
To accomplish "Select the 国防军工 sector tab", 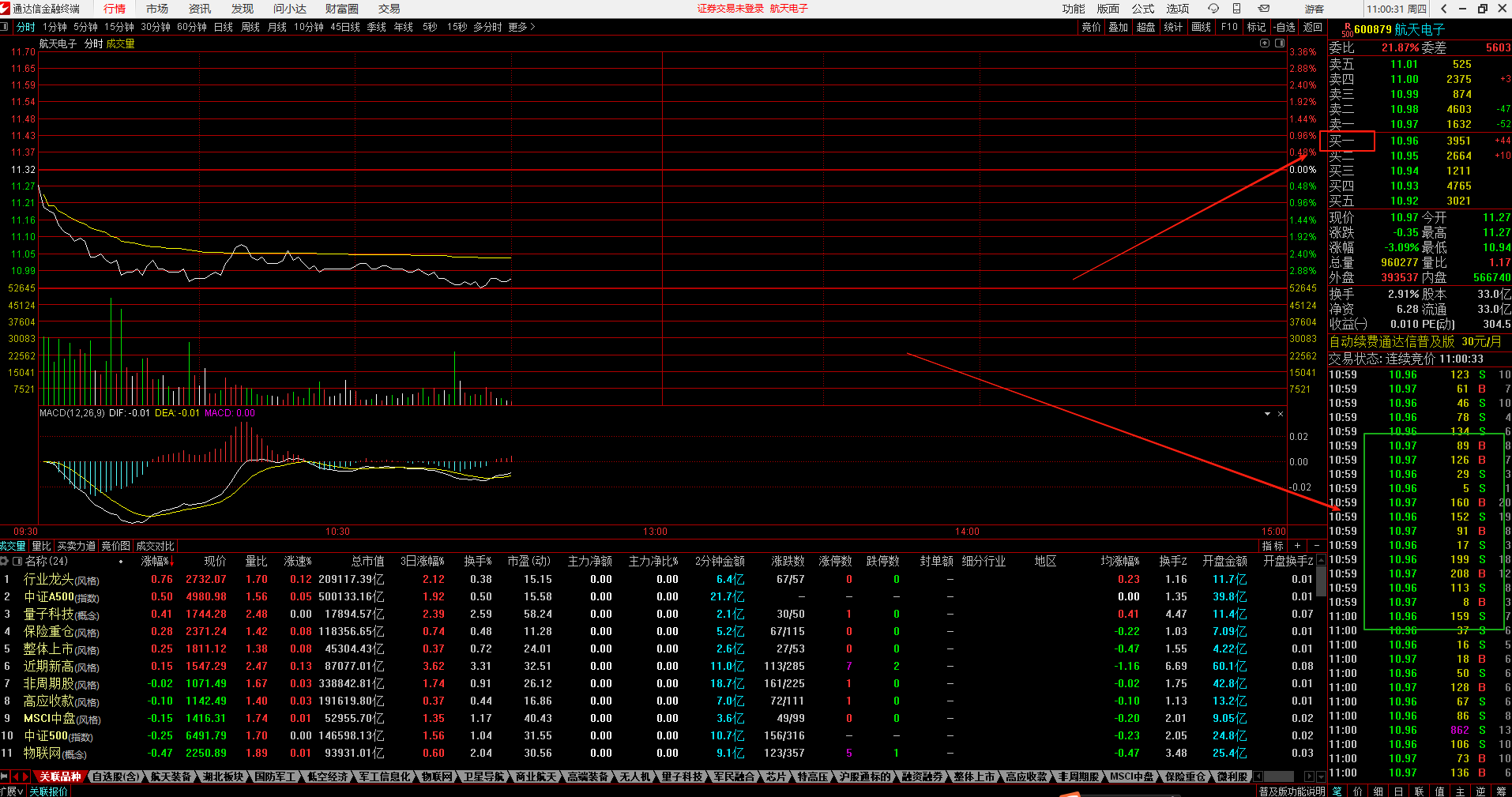I will pyautogui.click(x=275, y=777).
